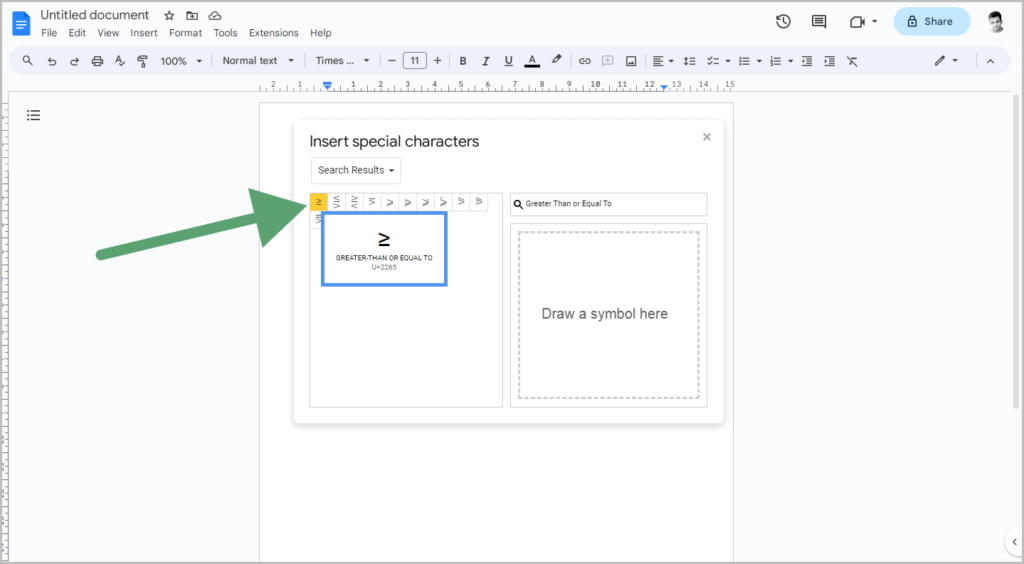Toggle italic formatting
The height and width of the screenshot is (564, 1024).
point(485,61)
